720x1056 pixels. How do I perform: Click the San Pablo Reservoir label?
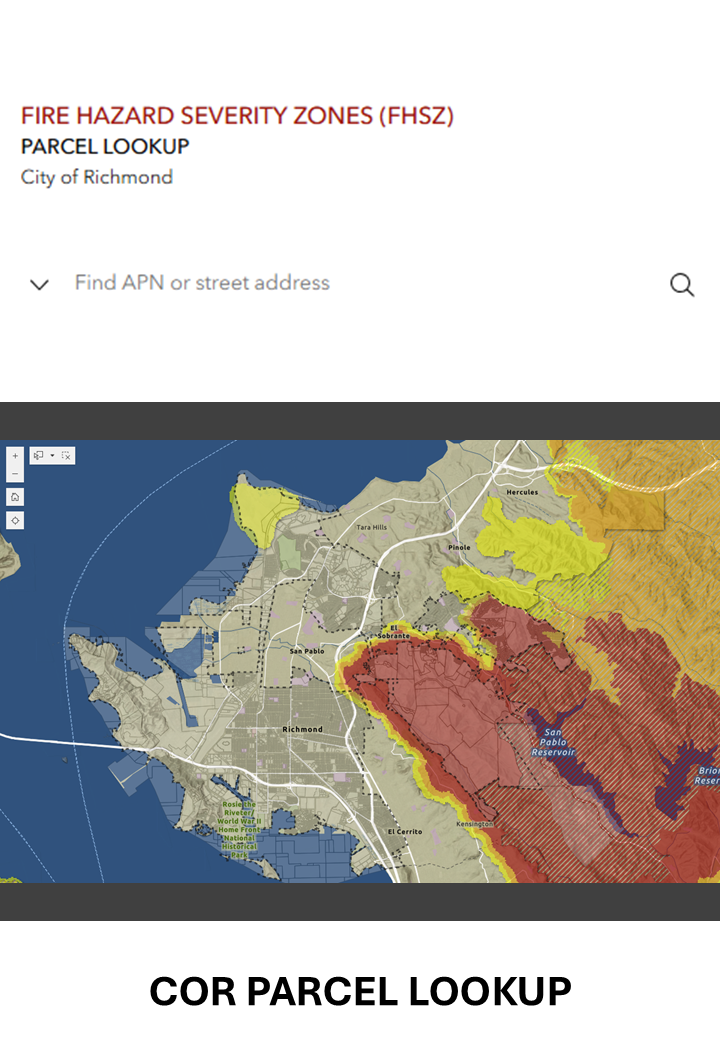[553, 742]
